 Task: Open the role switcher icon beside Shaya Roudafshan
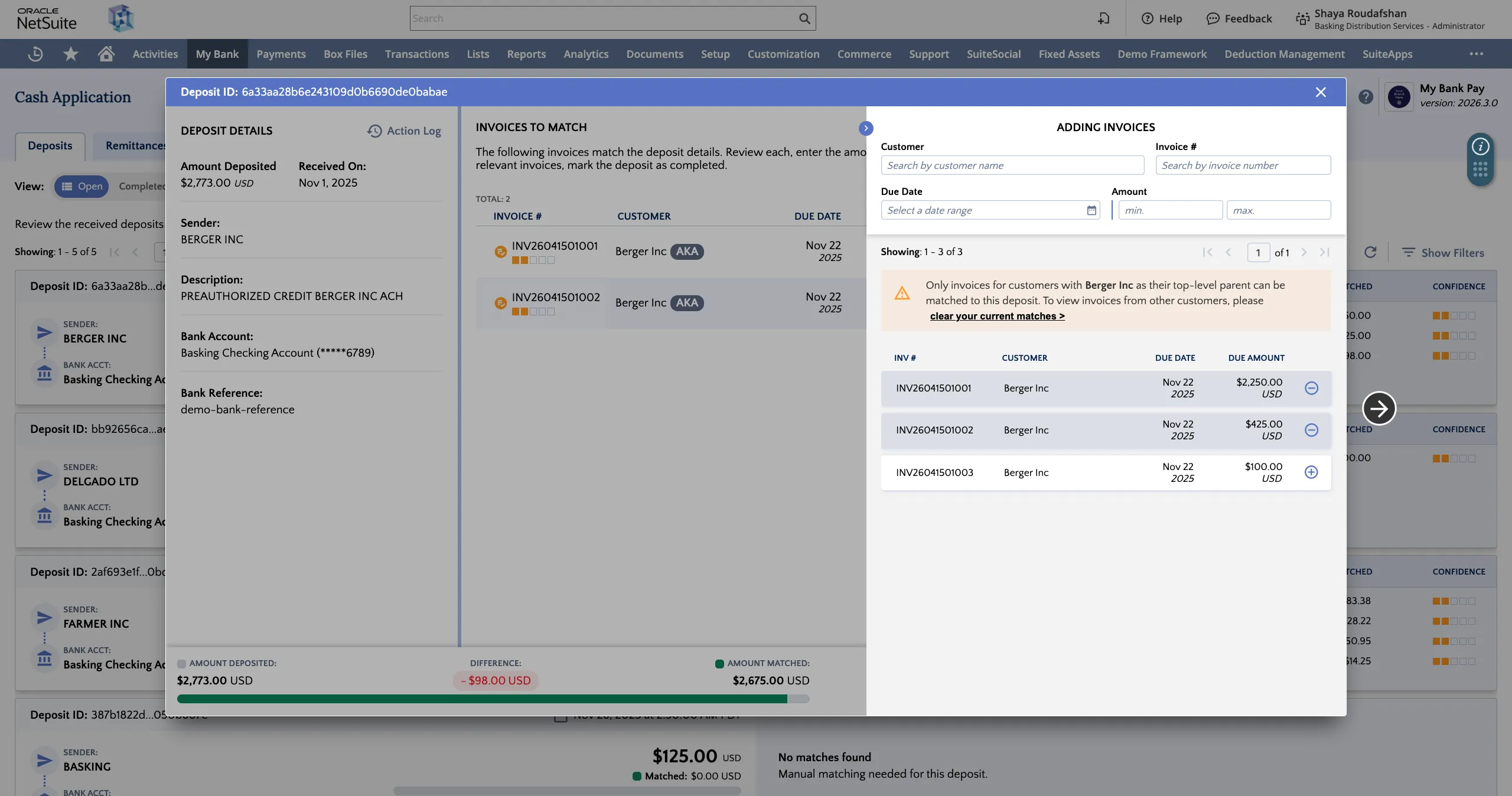pos(1302,19)
